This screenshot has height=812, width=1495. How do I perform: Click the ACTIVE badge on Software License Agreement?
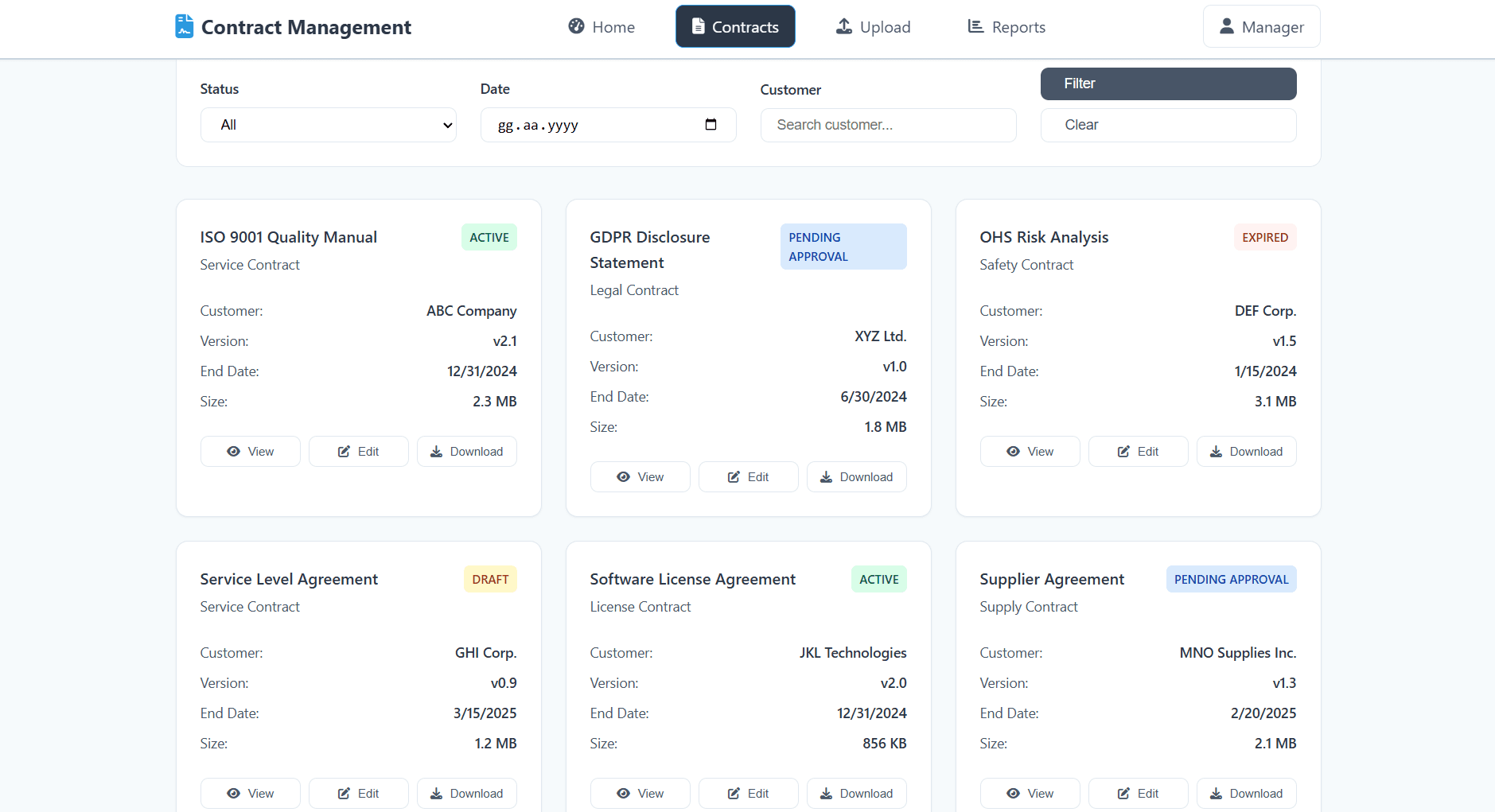click(878, 579)
